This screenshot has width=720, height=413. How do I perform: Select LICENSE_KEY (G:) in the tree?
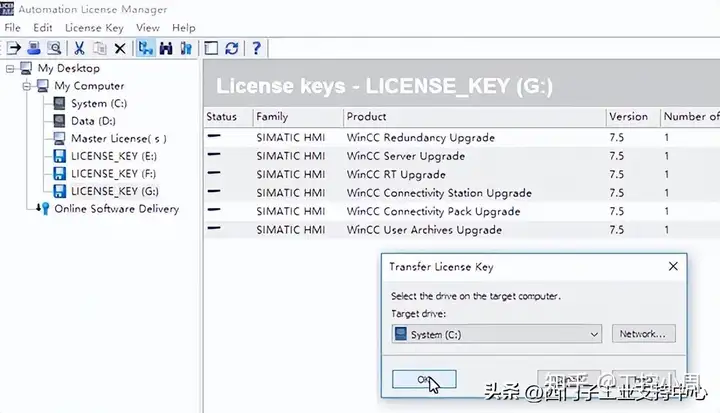[115, 191]
